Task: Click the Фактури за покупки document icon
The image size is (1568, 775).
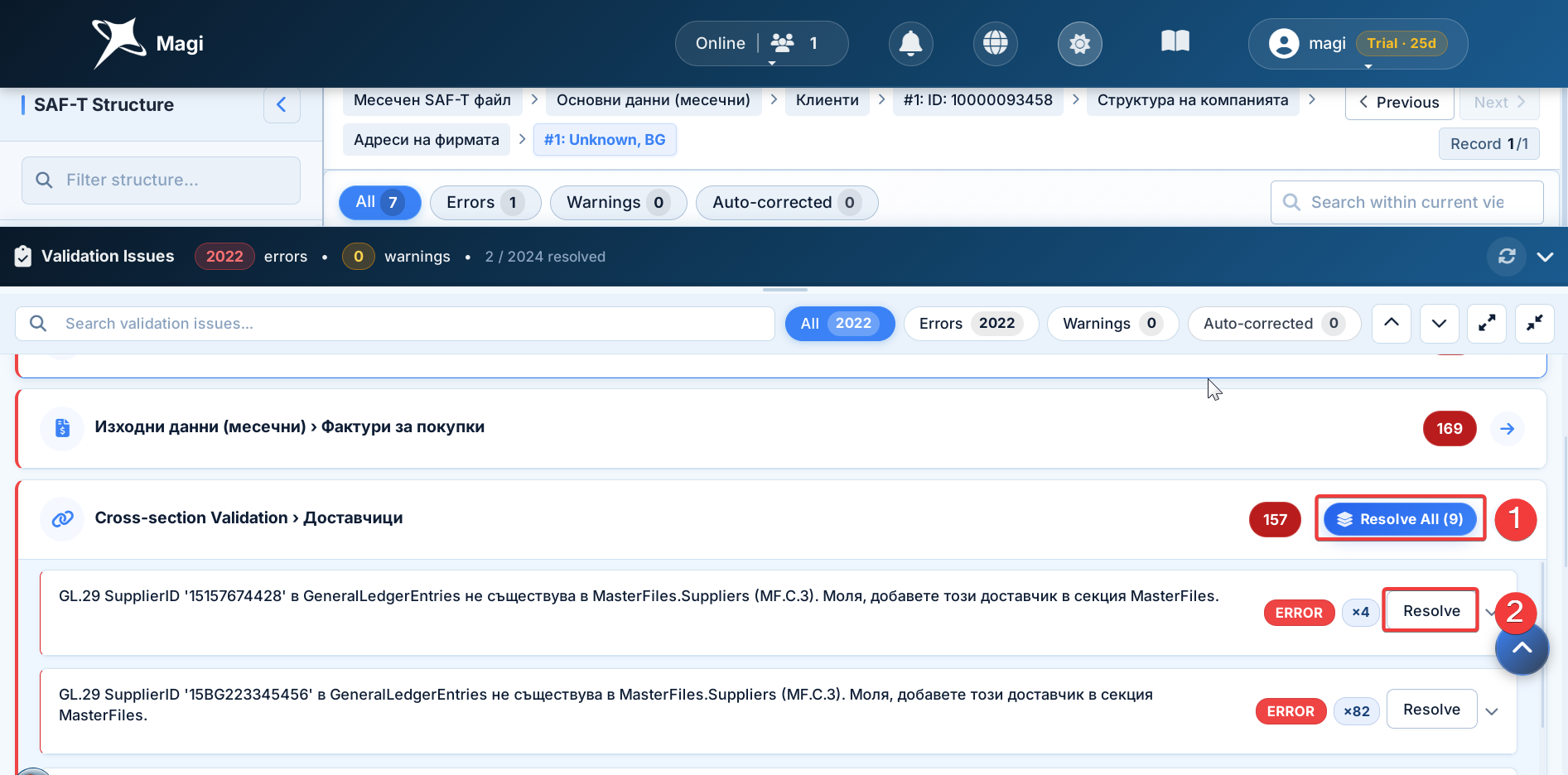Action: 62,428
